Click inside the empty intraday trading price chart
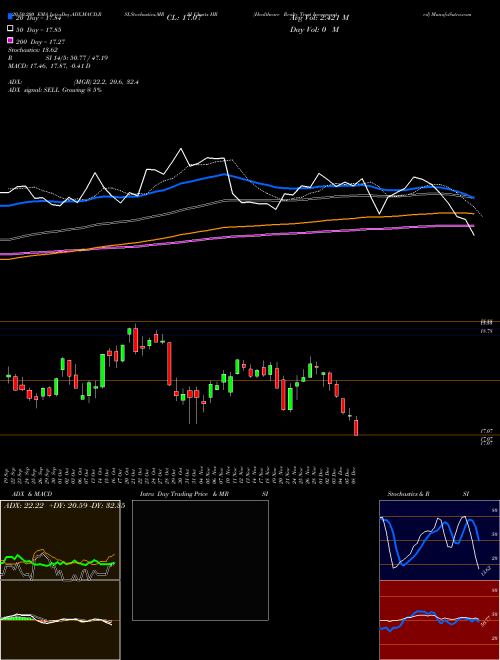Screen dimensions: 500x660 [200, 560]
